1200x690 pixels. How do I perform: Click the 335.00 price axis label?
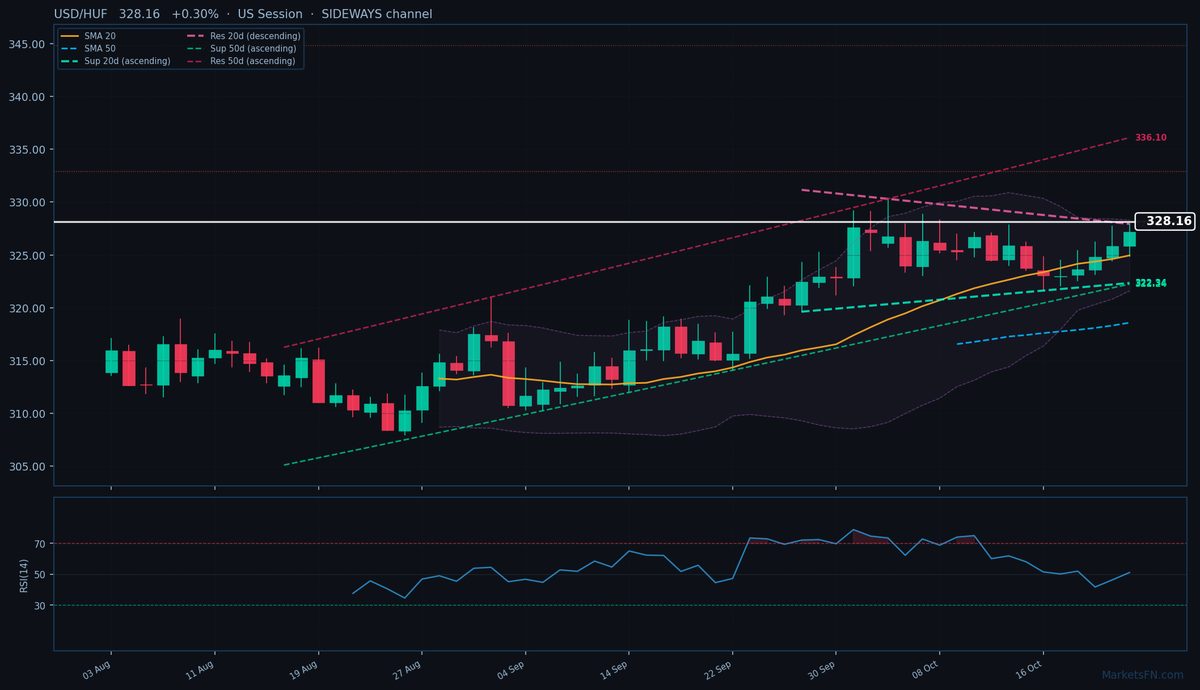[x=27, y=150]
